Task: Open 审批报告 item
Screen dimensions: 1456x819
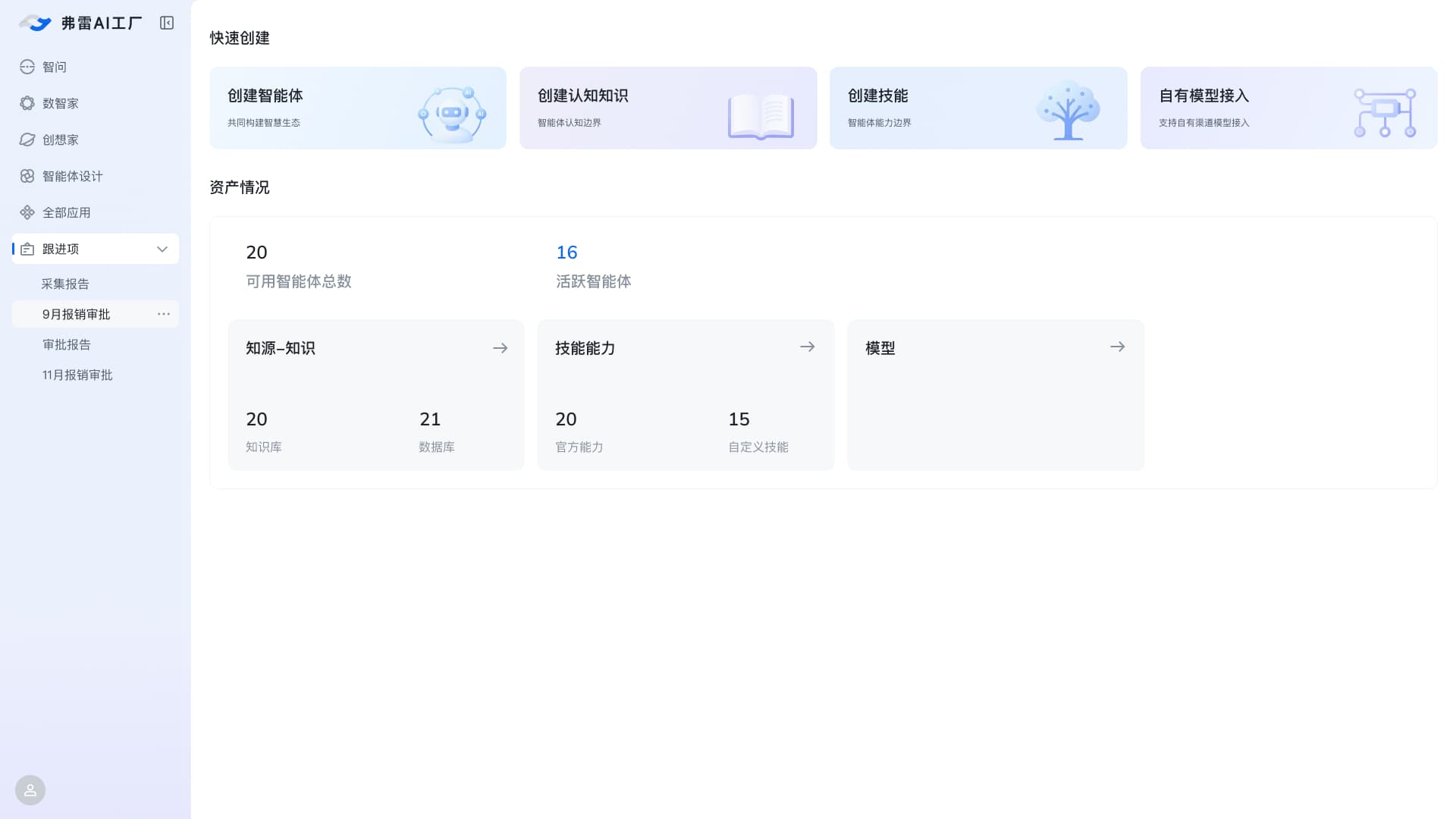Action: coord(67,344)
